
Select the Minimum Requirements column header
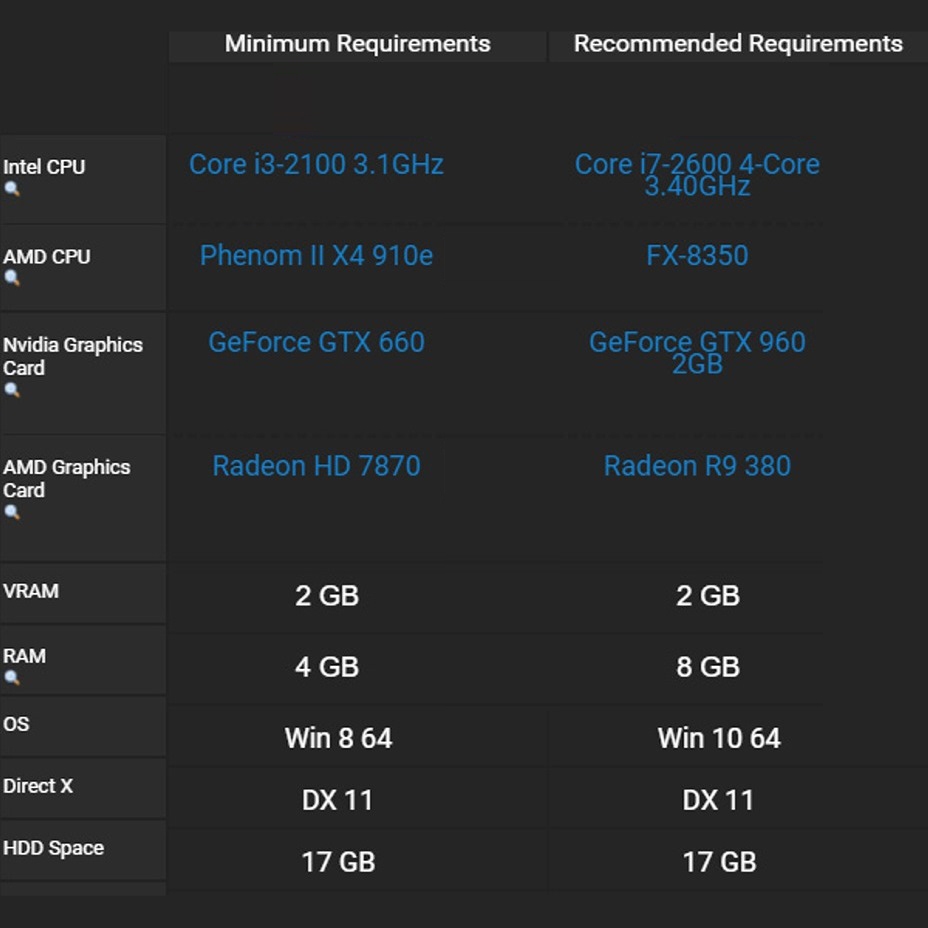tap(357, 44)
